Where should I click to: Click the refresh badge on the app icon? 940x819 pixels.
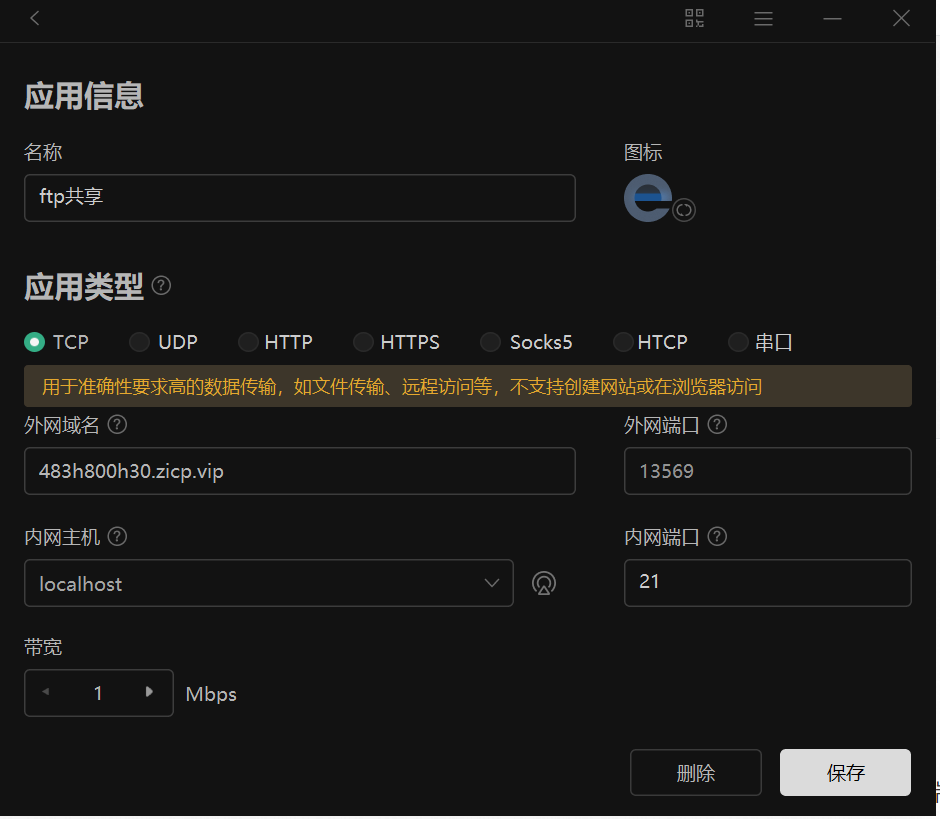pyautogui.click(x=684, y=210)
